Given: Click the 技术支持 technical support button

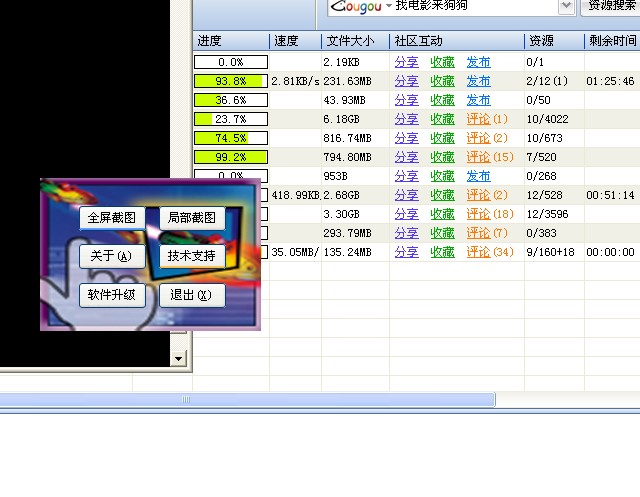Looking at the screenshot, I should pyautogui.click(x=192, y=255).
